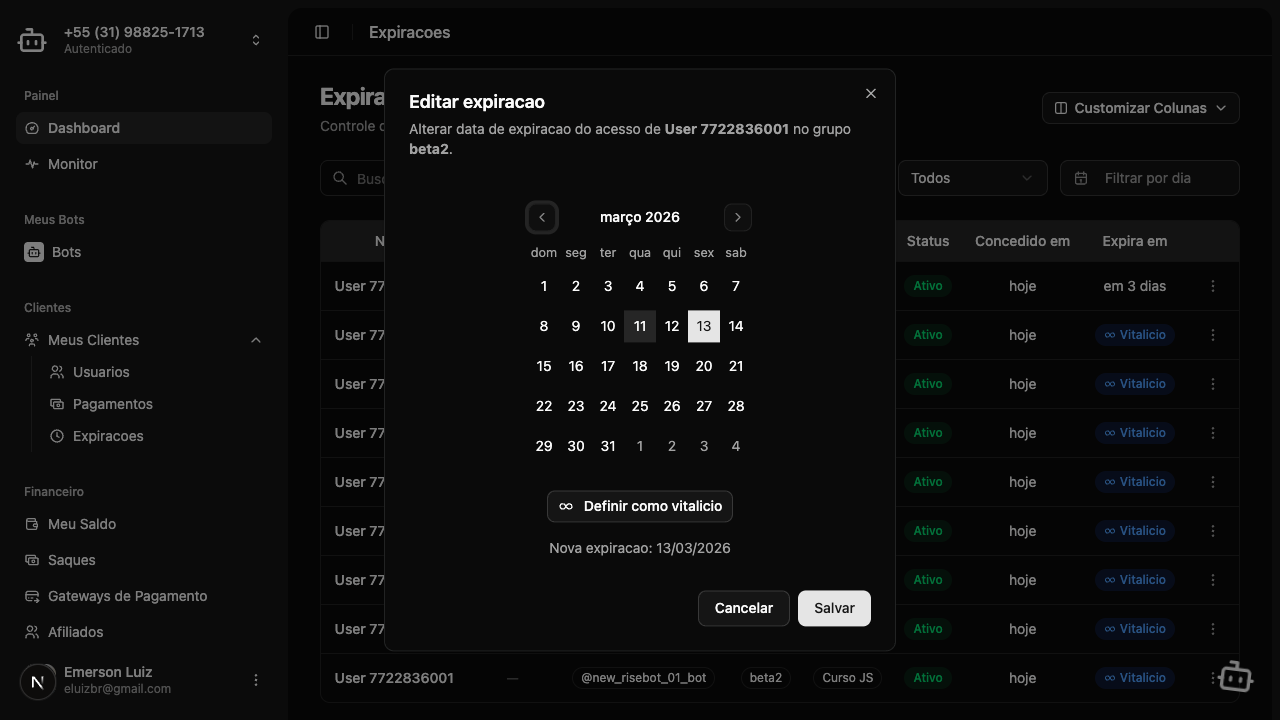
Task: Open account switcher next to phone number
Action: [x=256, y=40]
